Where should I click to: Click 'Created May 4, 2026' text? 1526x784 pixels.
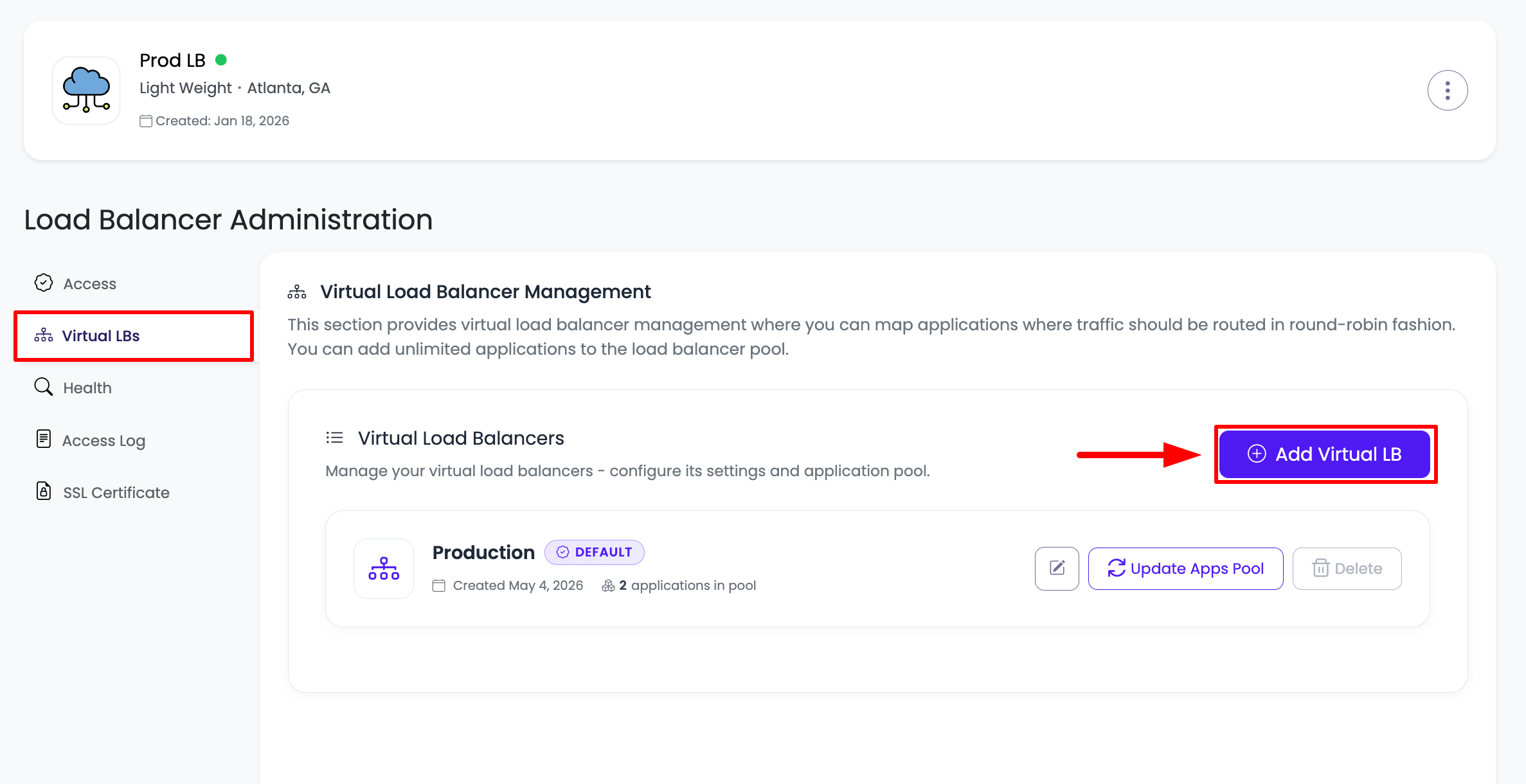[x=518, y=585]
